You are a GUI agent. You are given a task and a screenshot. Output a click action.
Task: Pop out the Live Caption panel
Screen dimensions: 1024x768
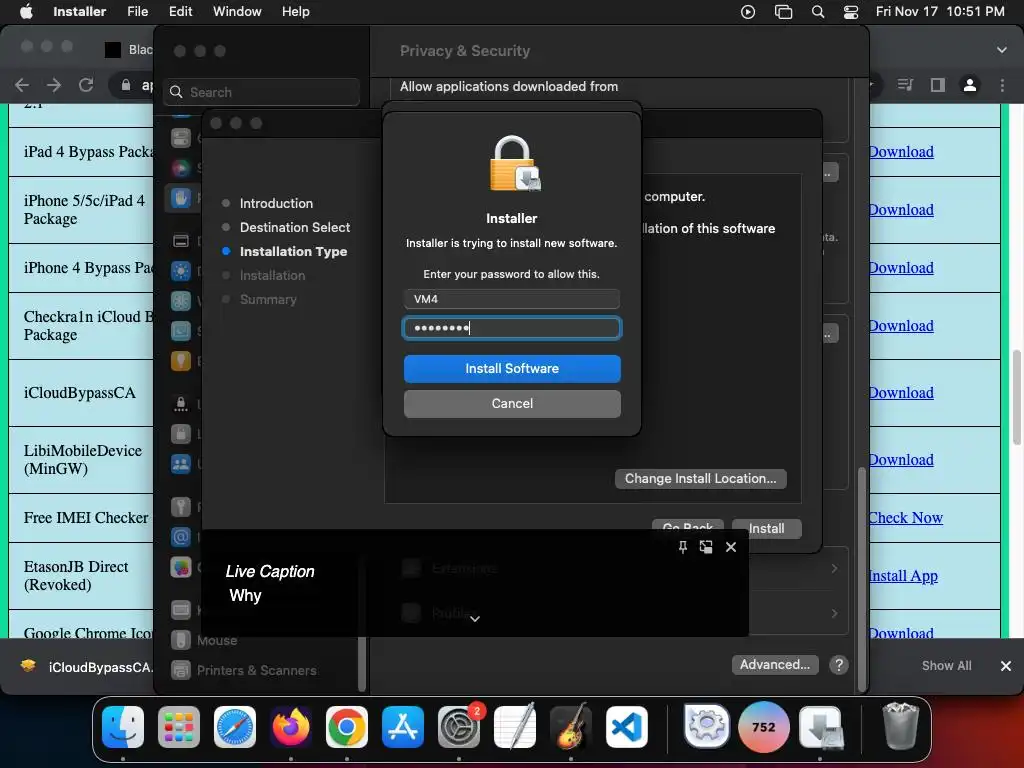pos(706,547)
